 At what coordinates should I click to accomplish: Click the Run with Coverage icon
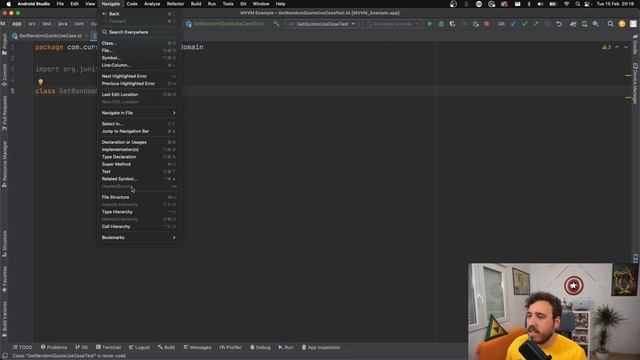click(452, 24)
